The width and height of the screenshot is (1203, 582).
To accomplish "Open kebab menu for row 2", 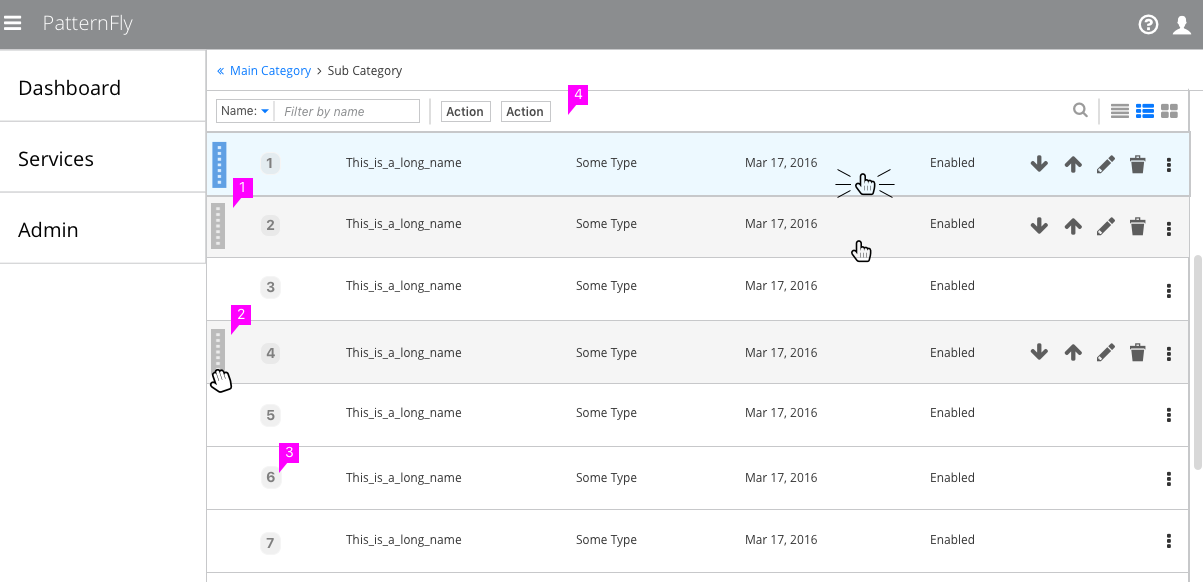I will pyautogui.click(x=1169, y=228).
